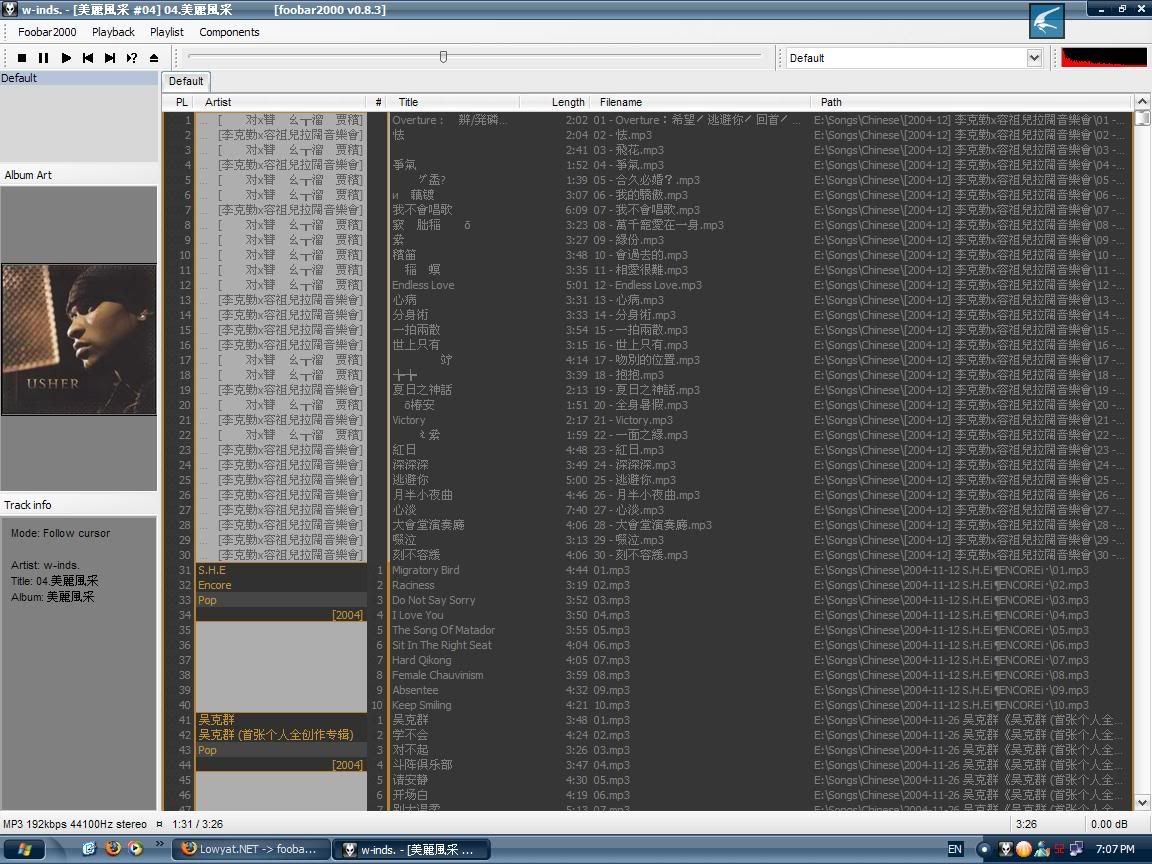This screenshot has width=1152, height=864.
Task: Skip to the next track
Action: pyautogui.click(x=110, y=57)
